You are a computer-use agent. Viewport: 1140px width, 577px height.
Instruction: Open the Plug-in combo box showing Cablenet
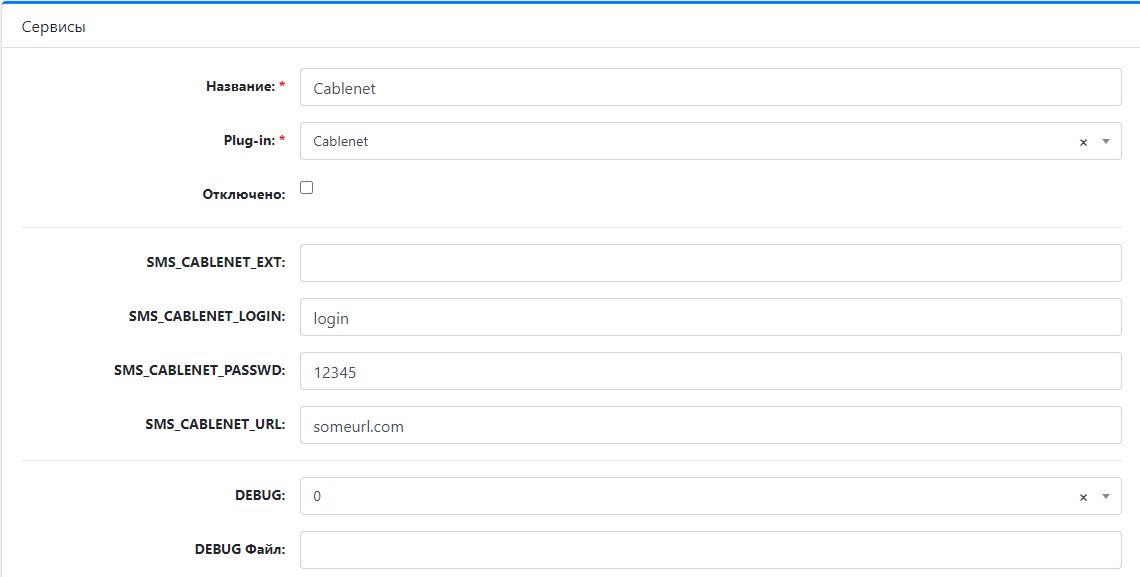pos(710,141)
